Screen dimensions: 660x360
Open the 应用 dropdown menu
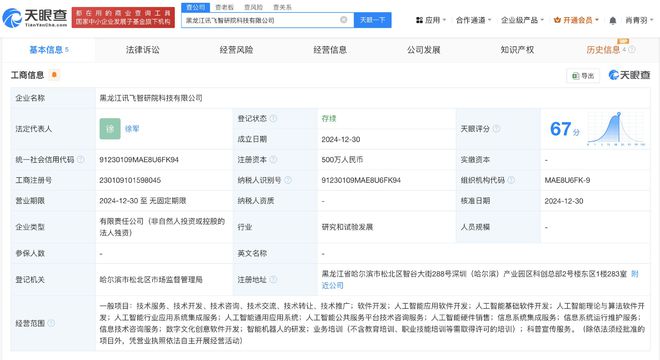431,20
